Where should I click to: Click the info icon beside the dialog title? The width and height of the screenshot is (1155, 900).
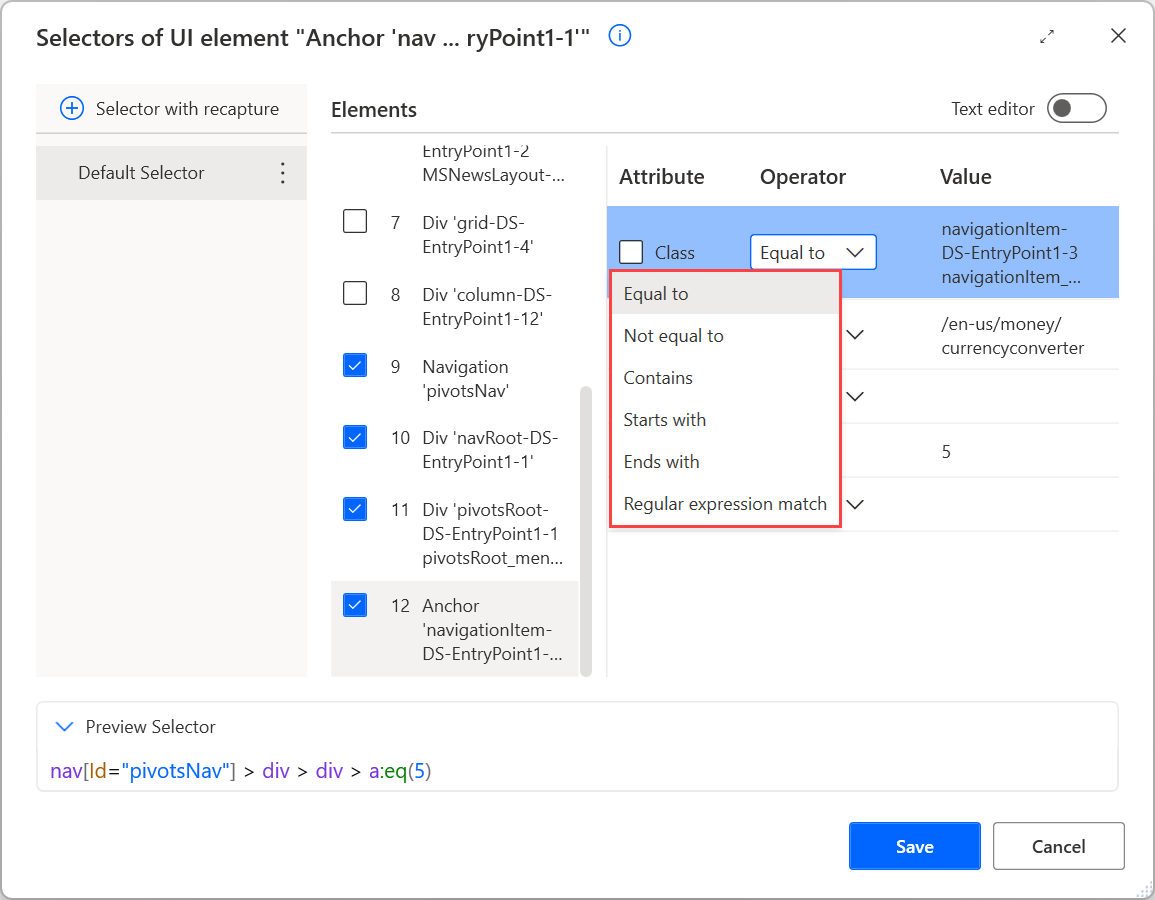coord(619,35)
